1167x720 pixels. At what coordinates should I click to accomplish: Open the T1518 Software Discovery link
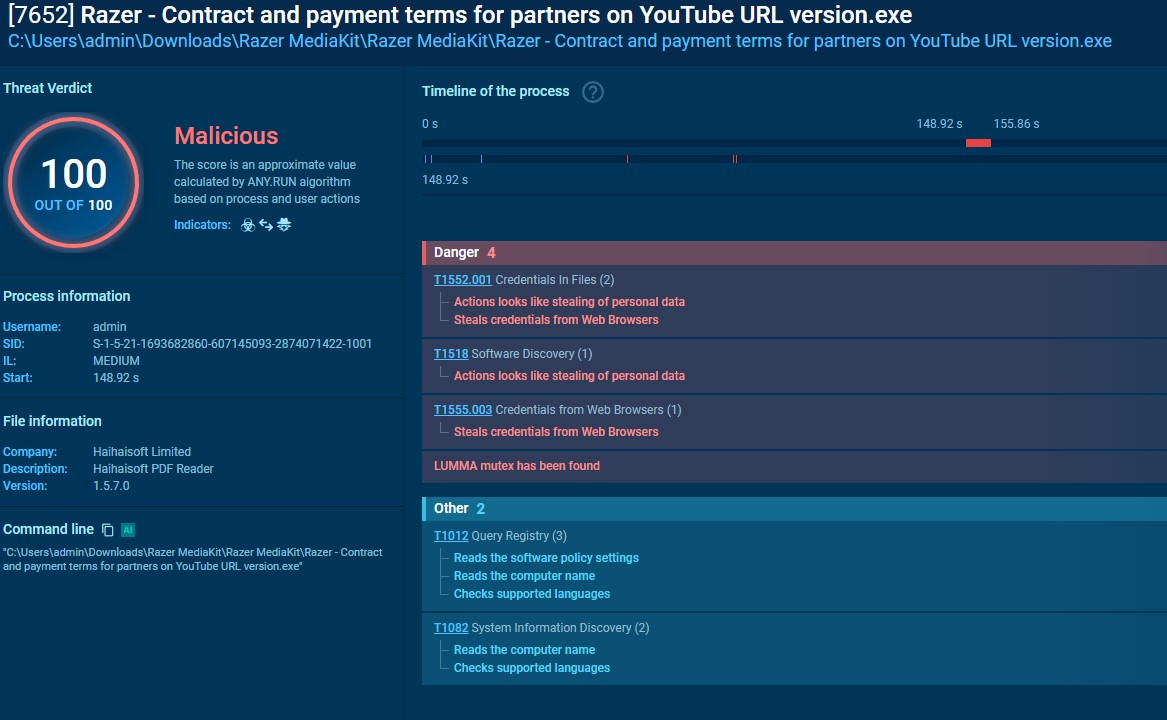(x=451, y=354)
